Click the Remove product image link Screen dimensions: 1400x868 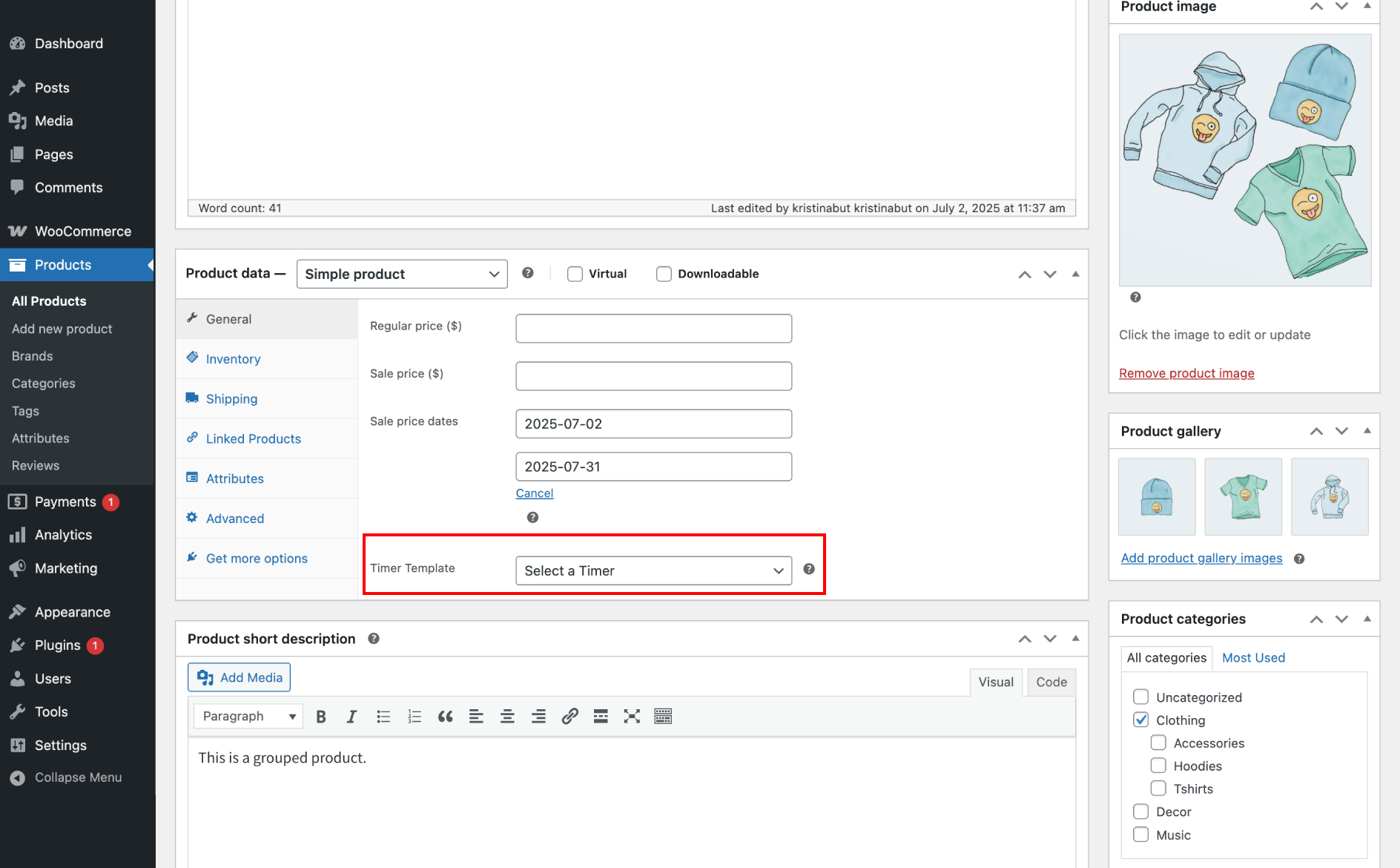[x=1186, y=374]
